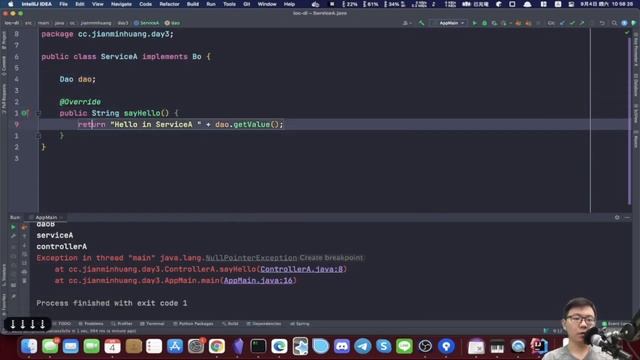This screenshot has width=640, height=360.
Task: Build project with the hammer icon
Action: (x=421, y=23)
